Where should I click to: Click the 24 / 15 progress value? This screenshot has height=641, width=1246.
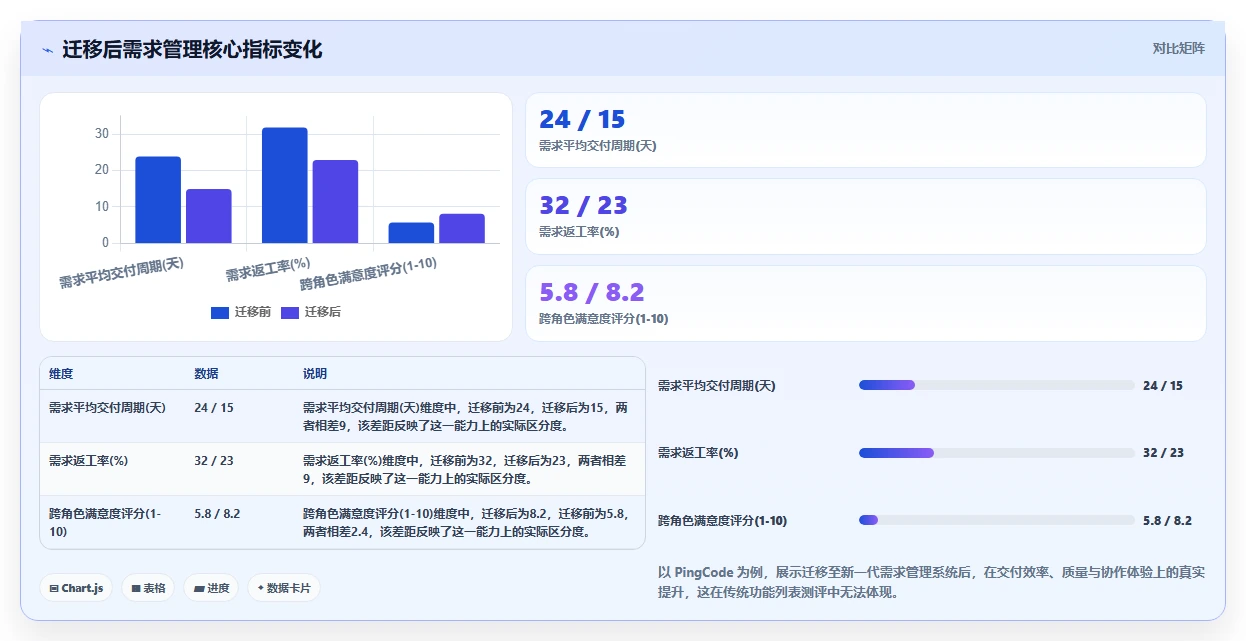(1163, 386)
